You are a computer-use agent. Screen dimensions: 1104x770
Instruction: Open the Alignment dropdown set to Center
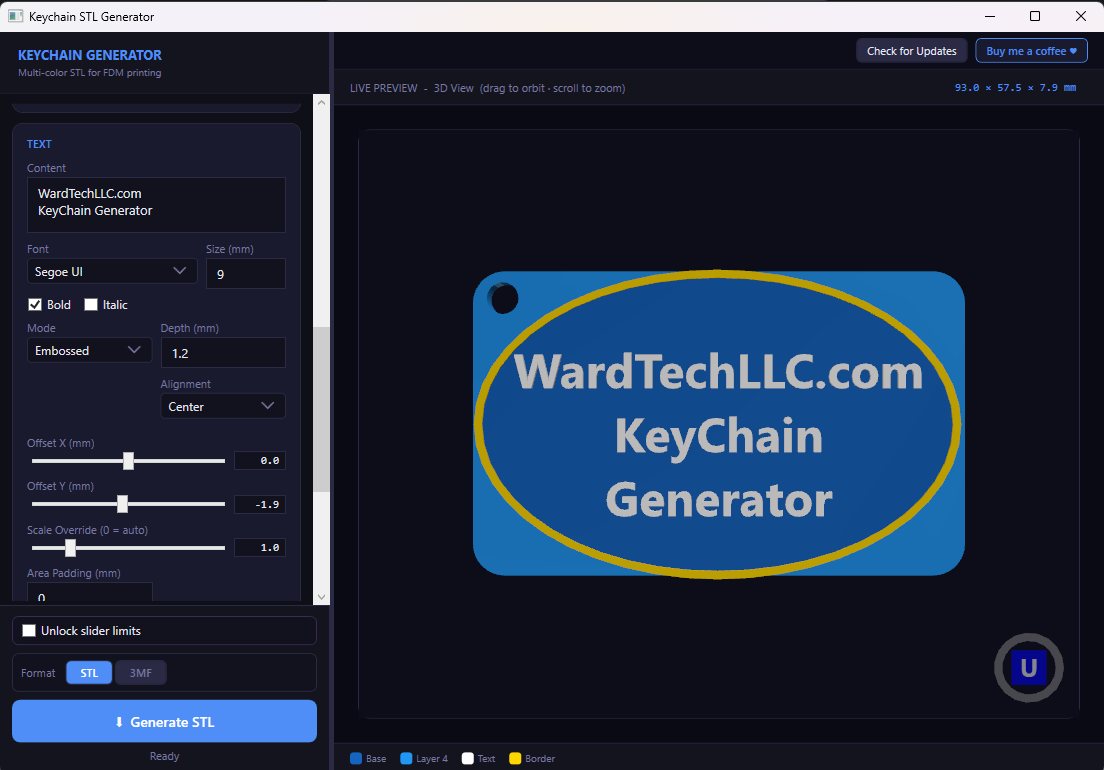[x=222, y=406]
